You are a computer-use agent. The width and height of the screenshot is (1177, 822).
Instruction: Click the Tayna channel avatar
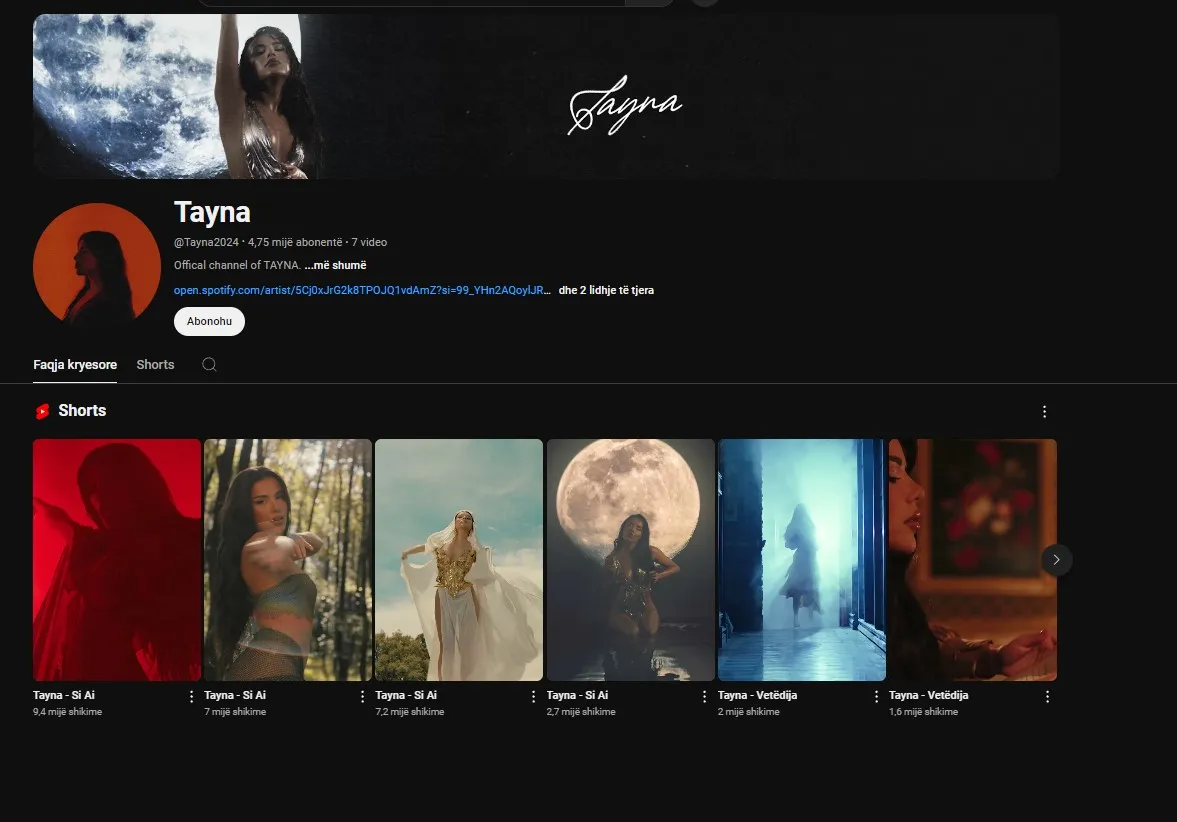click(97, 266)
